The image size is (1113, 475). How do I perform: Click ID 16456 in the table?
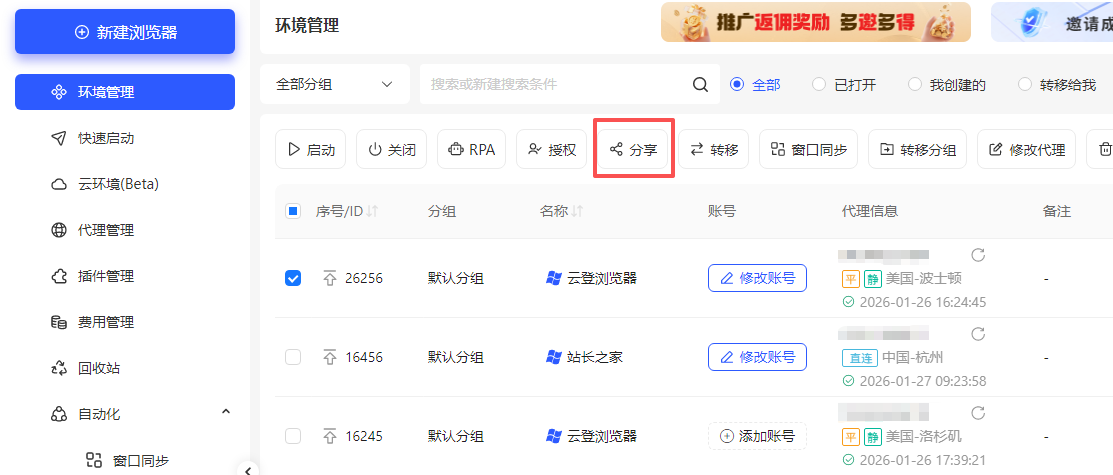tap(363, 357)
